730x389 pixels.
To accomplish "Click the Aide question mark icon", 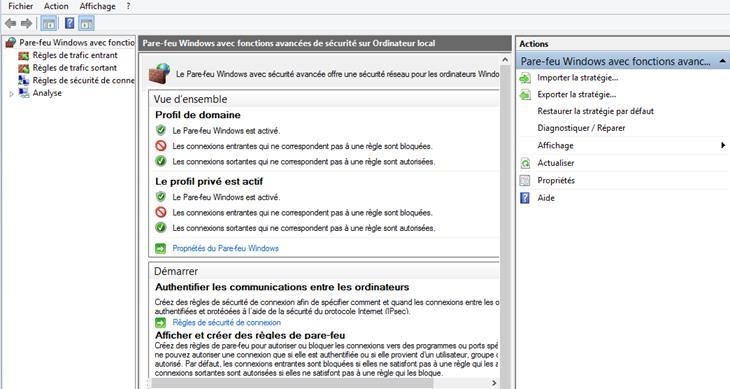I will [525, 198].
